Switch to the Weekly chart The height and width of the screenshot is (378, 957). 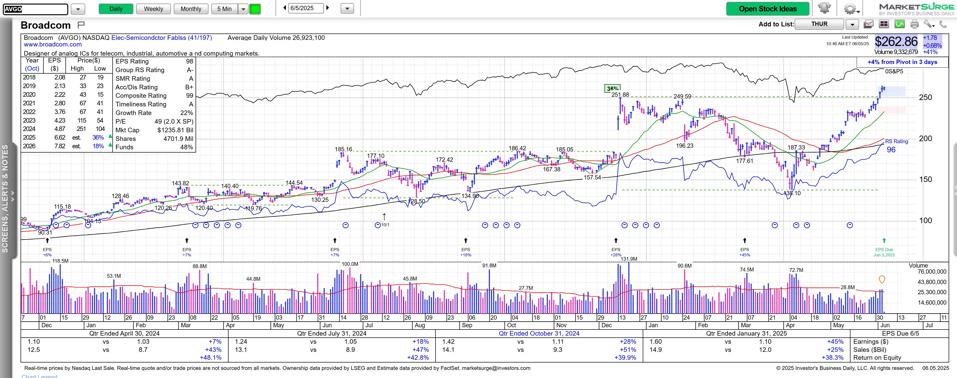[x=153, y=9]
